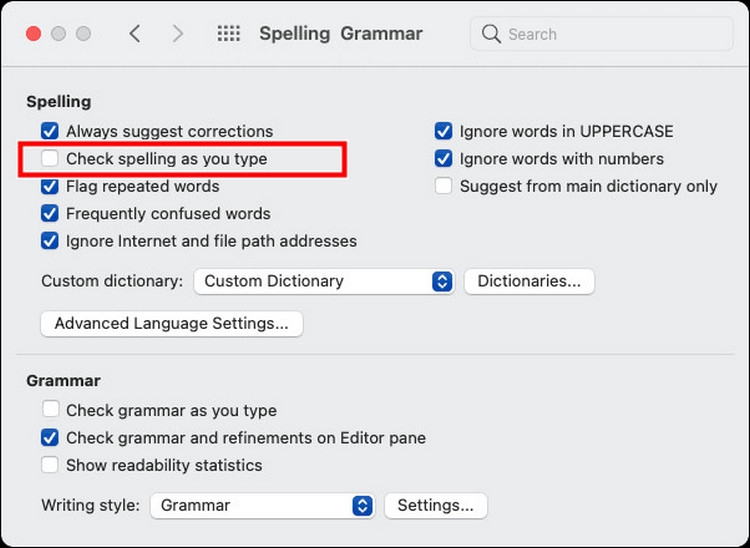
Task: Enable Suggest from main dictionary only
Action: (443, 186)
